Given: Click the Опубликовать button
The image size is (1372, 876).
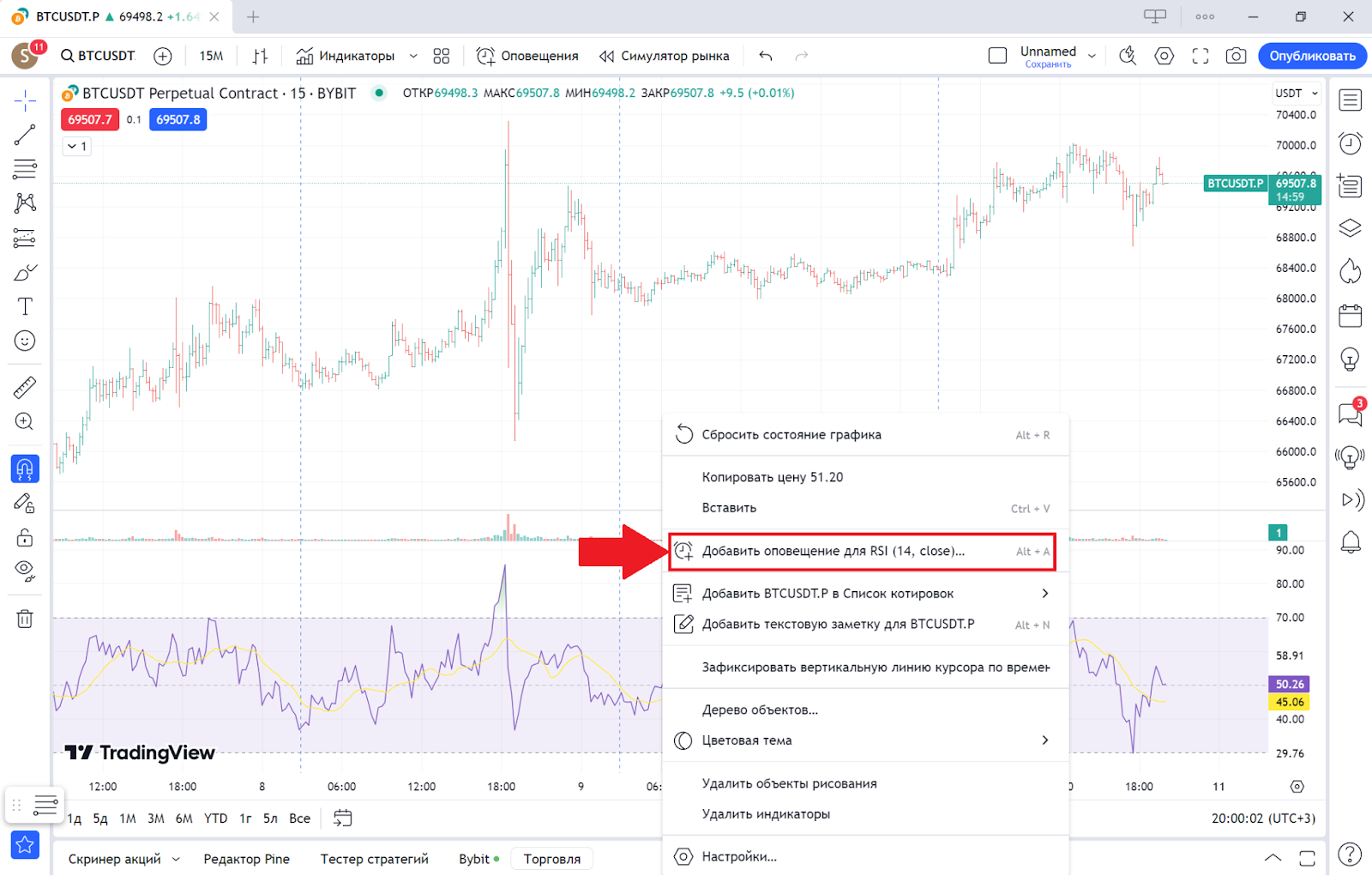Looking at the screenshot, I should (x=1312, y=56).
